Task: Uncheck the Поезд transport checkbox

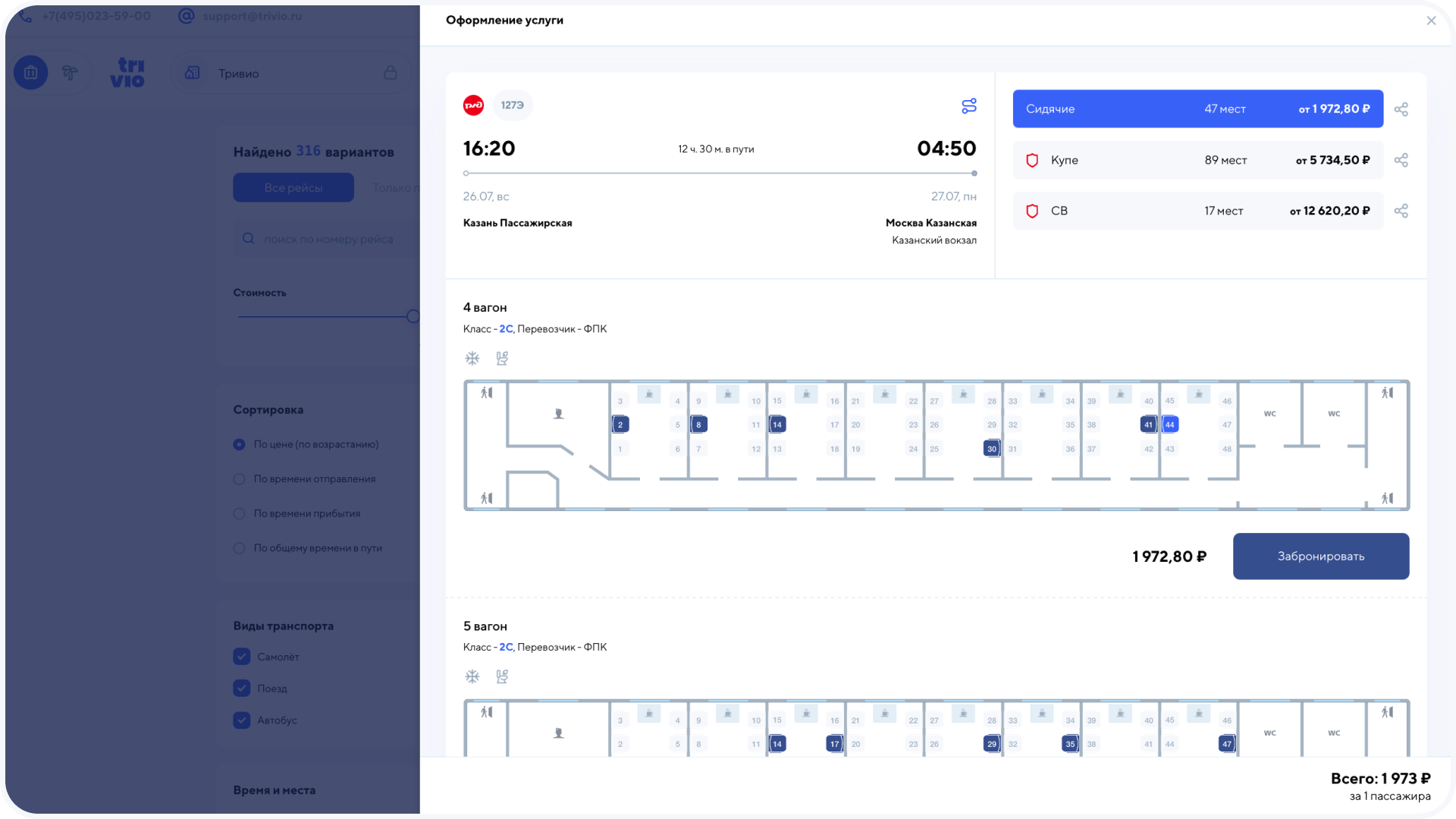Action: point(242,689)
